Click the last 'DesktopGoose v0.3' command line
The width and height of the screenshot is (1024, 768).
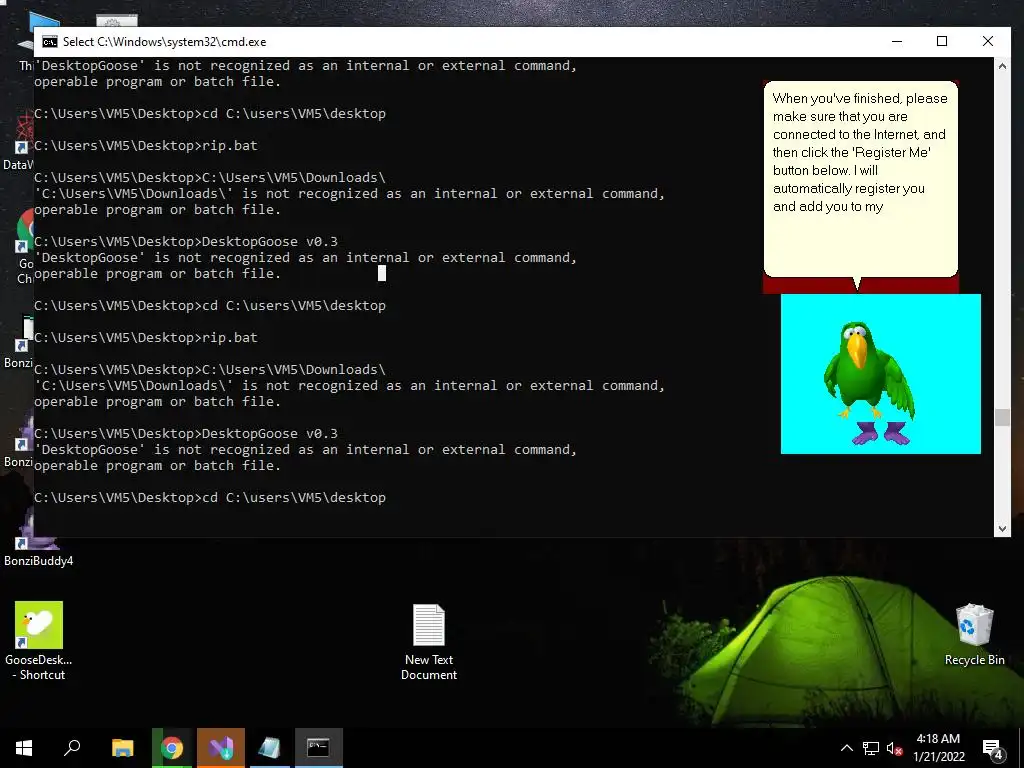185,434
